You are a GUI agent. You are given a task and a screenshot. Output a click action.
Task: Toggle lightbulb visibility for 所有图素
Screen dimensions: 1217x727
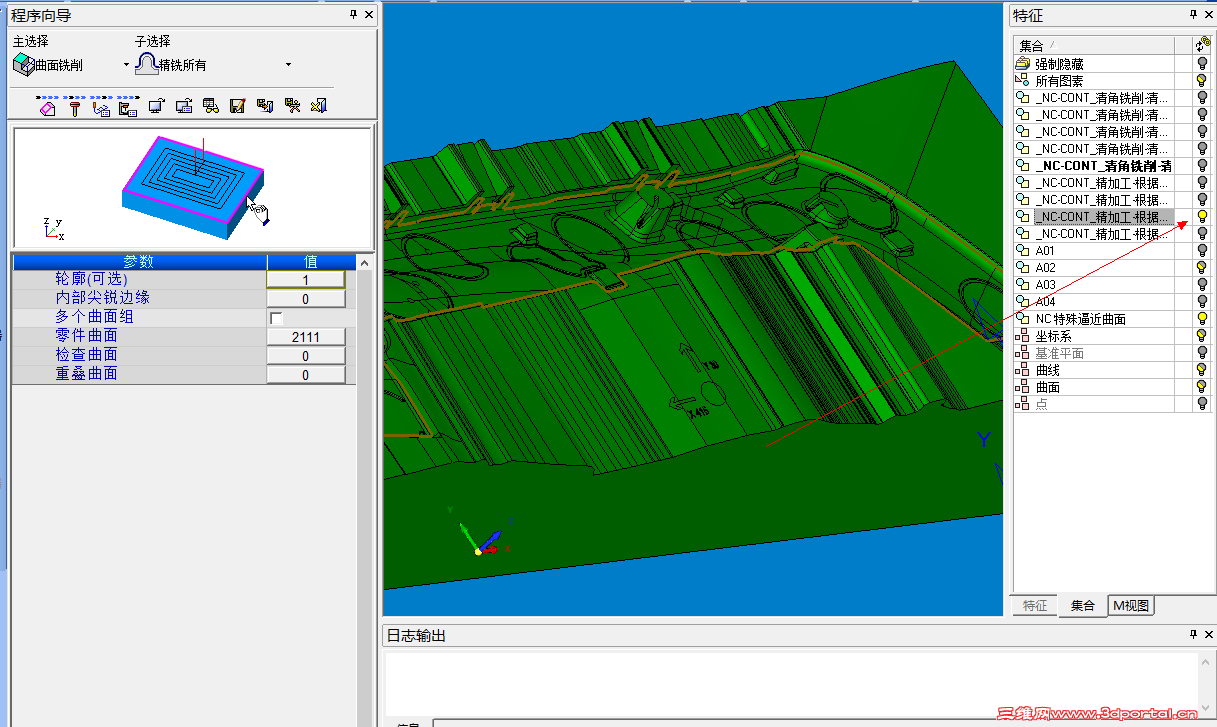pyautogui.click(x=1202, y=80)
